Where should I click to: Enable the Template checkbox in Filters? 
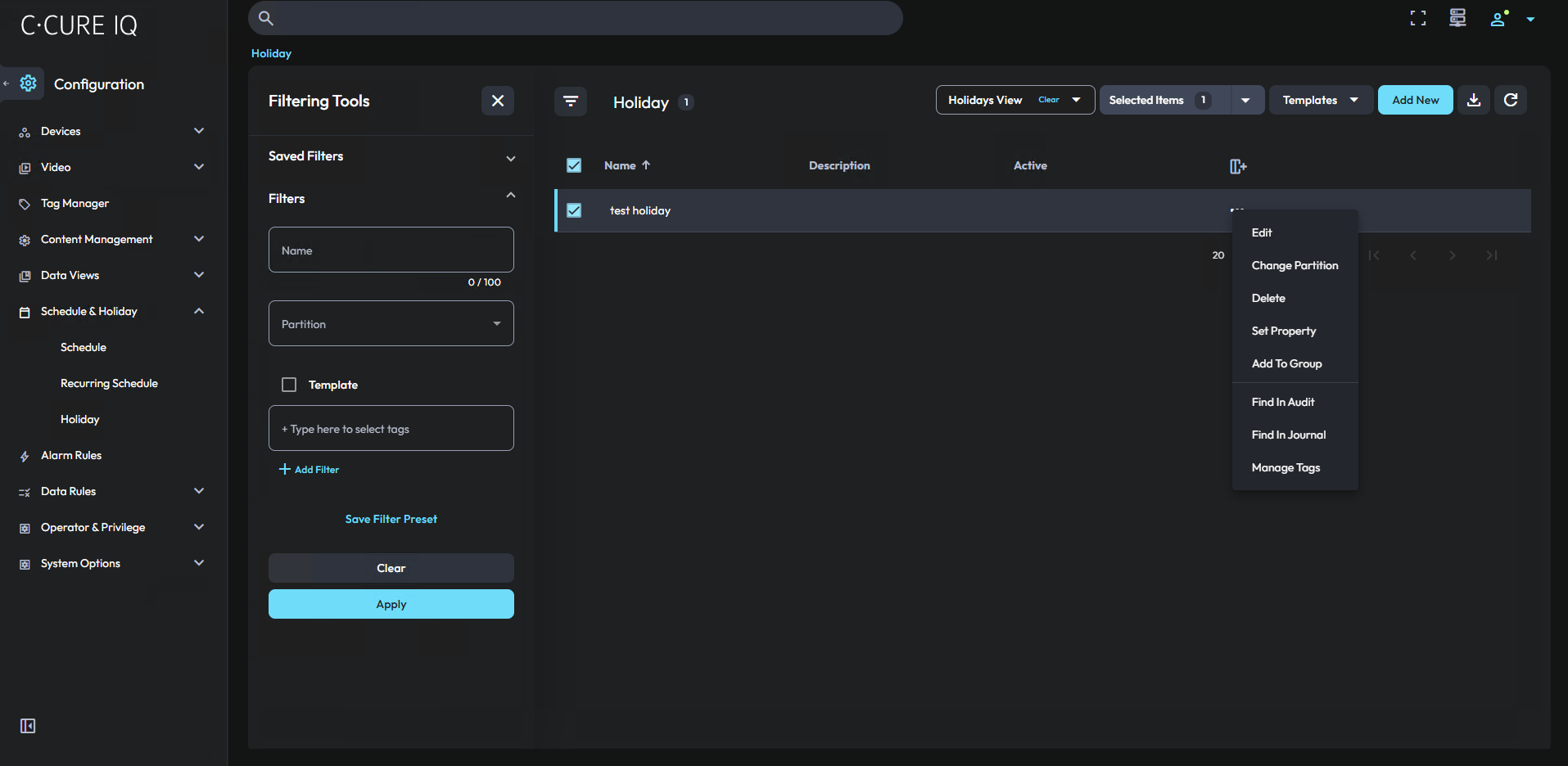click(x=288, y=384)
